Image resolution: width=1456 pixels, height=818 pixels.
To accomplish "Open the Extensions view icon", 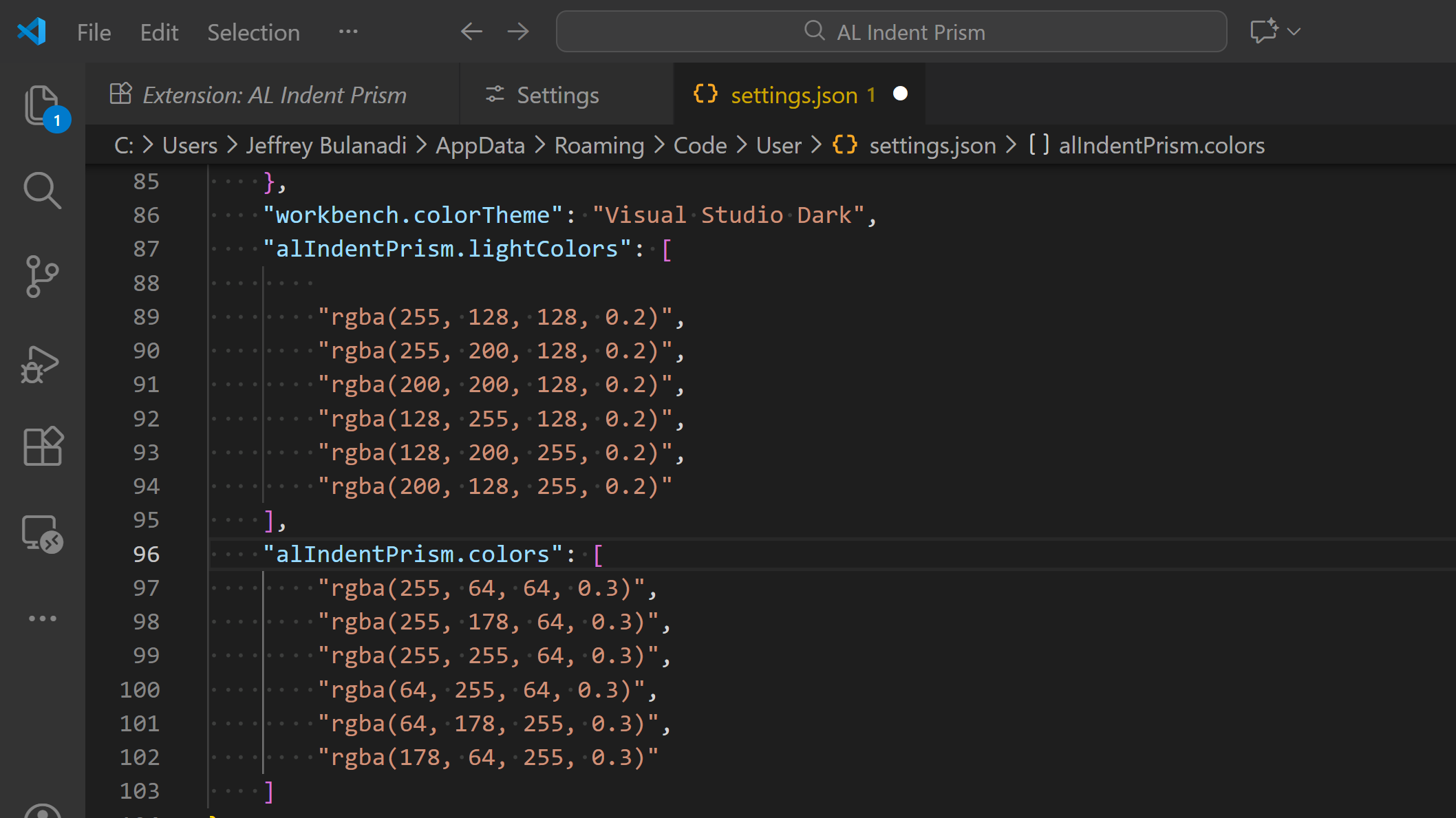I will [43, 446].
